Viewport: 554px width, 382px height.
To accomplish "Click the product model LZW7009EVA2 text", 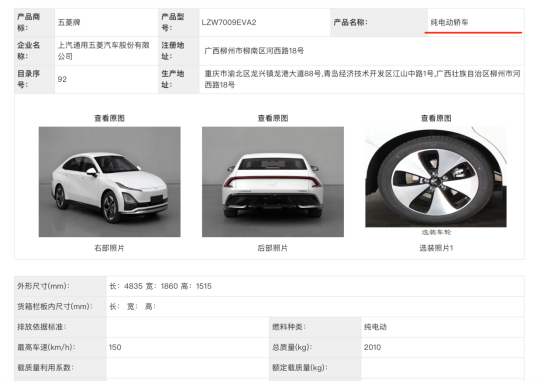I will click(229, 22).
